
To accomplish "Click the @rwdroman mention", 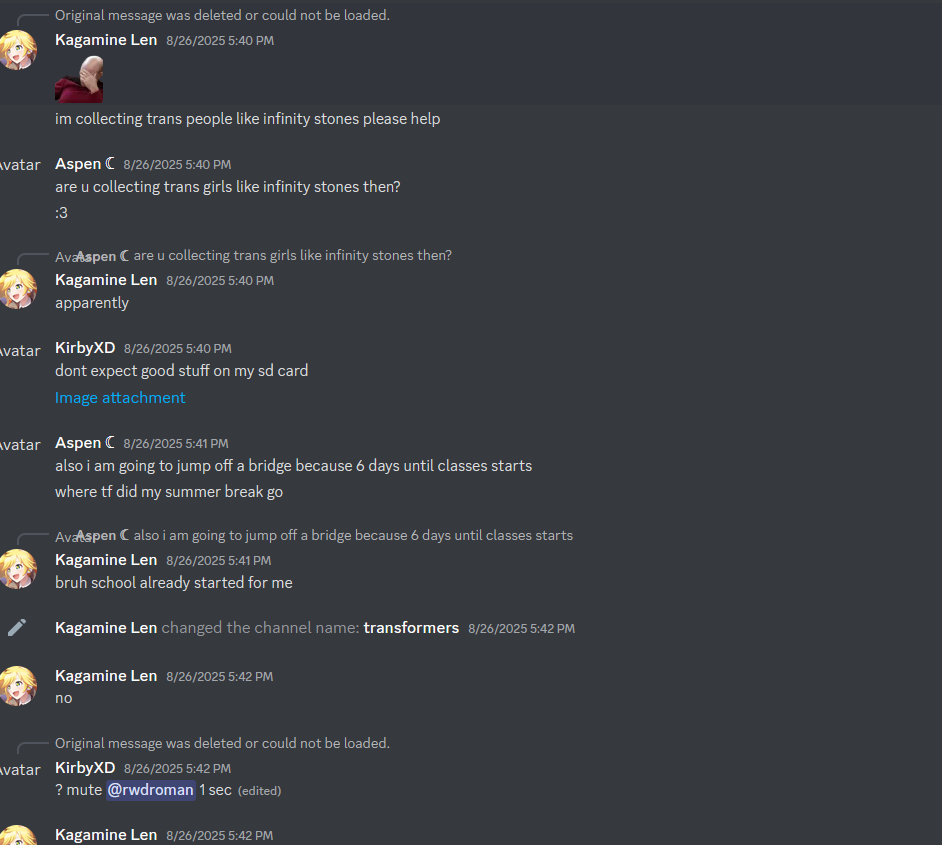I will [x=151, y=790].
